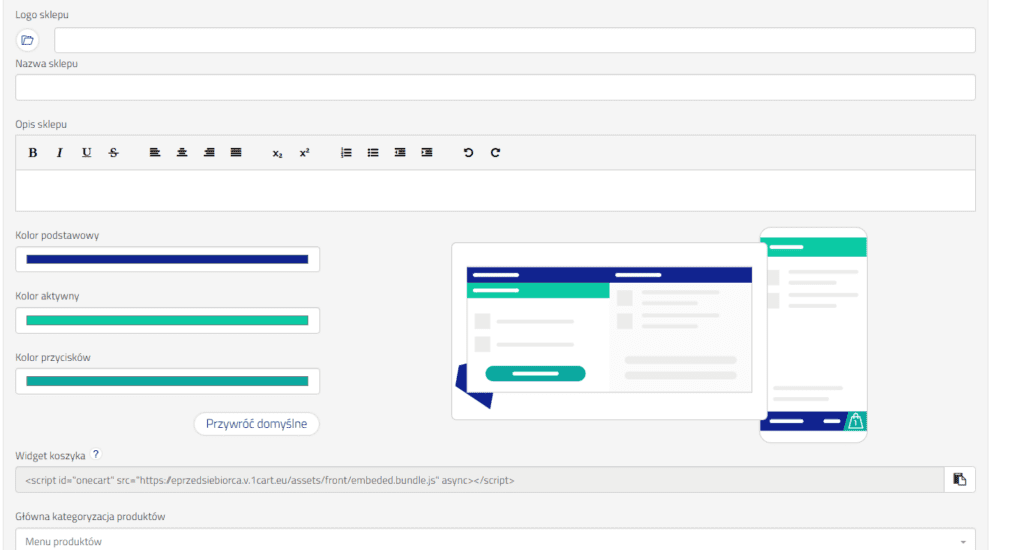Redo the last editor change
Screen dimensions: 1024x550
coord(495,153)
